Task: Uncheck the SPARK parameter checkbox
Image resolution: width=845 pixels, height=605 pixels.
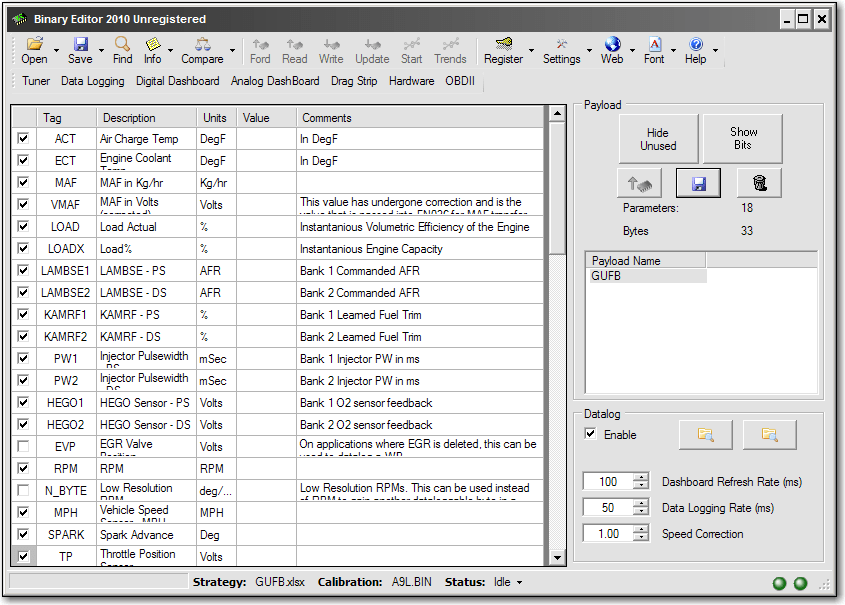Action: (x=23, y=534)
